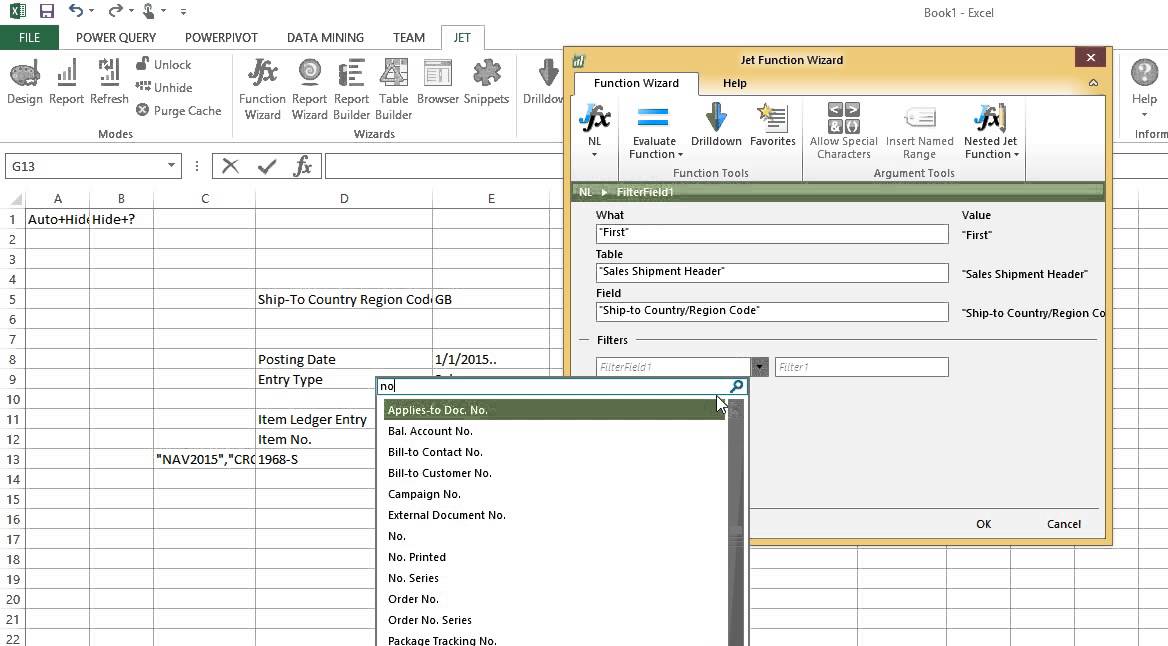This screenshot has height=646, width=1168.
Task: Select 'Campaign No.' in field list
Action: tap(554, 494)
